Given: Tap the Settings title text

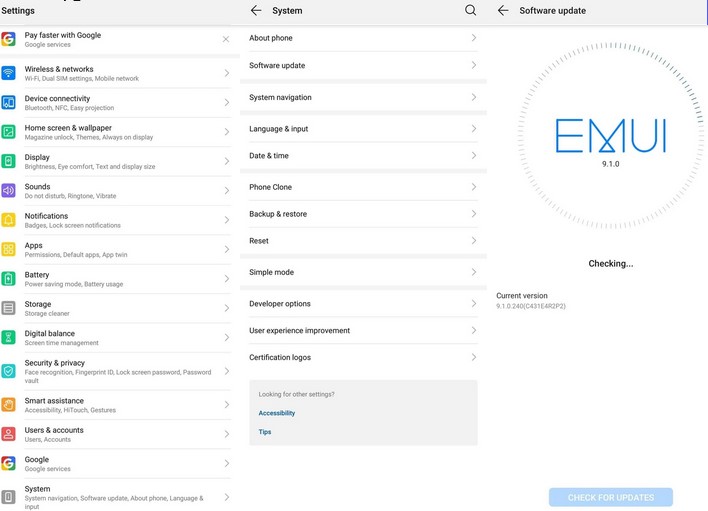Looking at the screenshot, I should 18,10.
